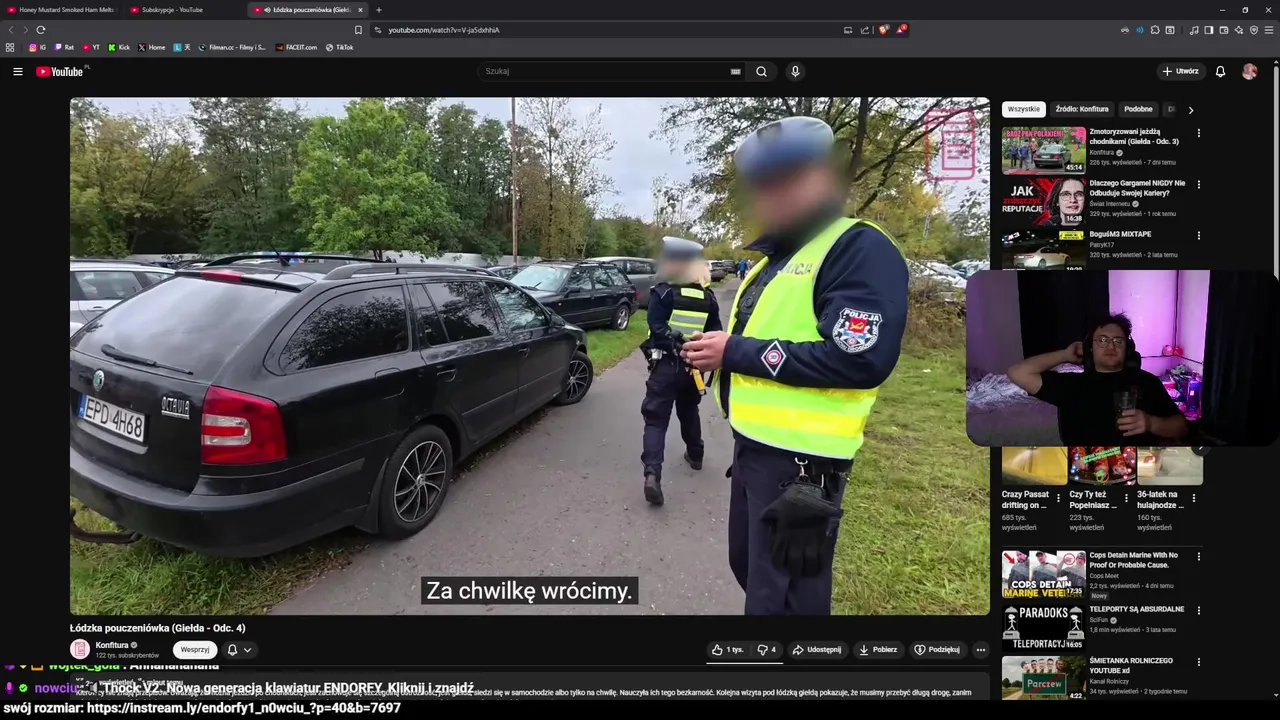Open options for Zmotoryzowani jeżdżą chodnikami video
Screen dimensions: 1280x720
coord(1199,133)
